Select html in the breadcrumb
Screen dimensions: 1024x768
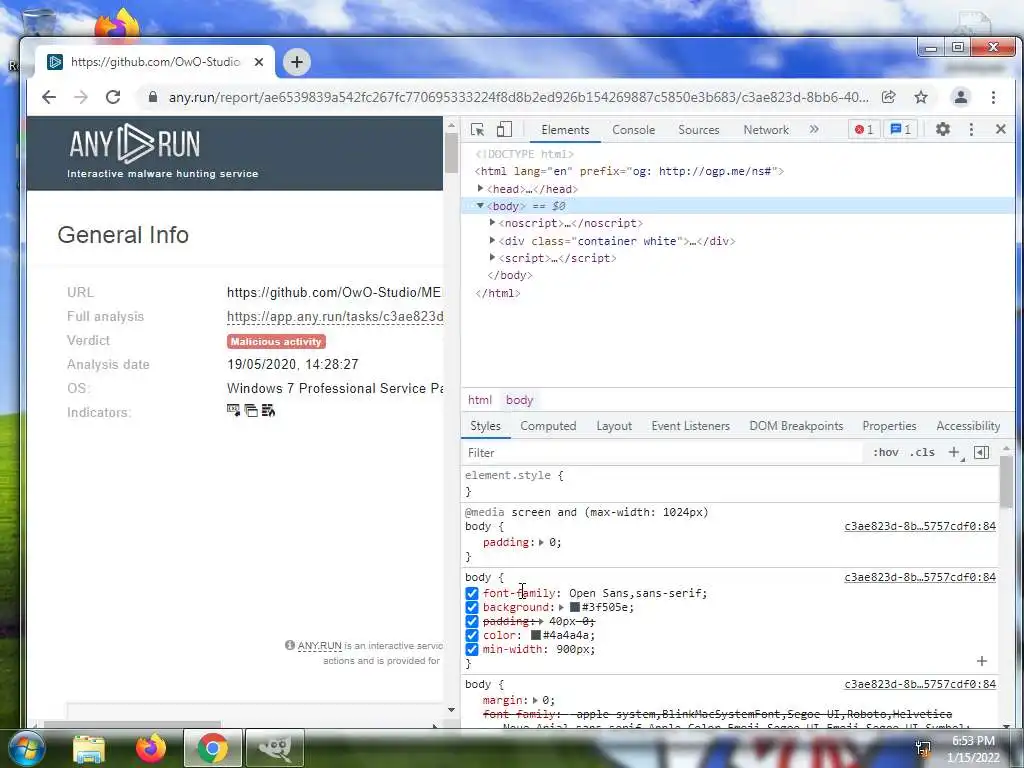[x=480, y=400]
